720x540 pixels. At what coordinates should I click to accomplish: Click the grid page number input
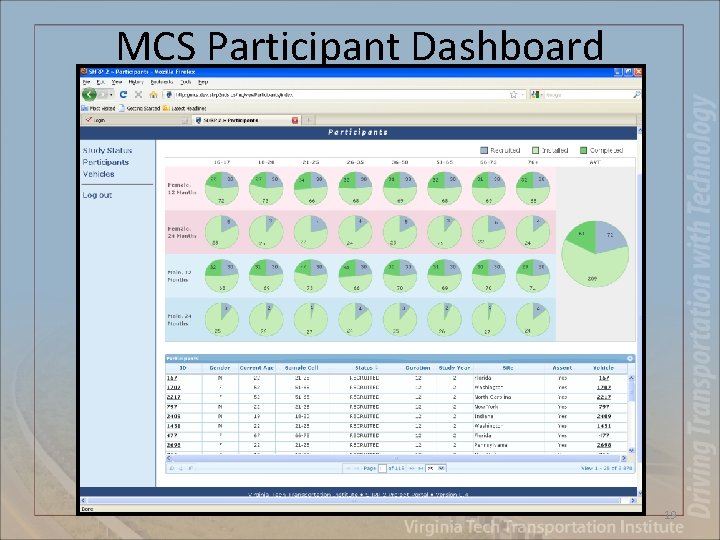point(382,468)
